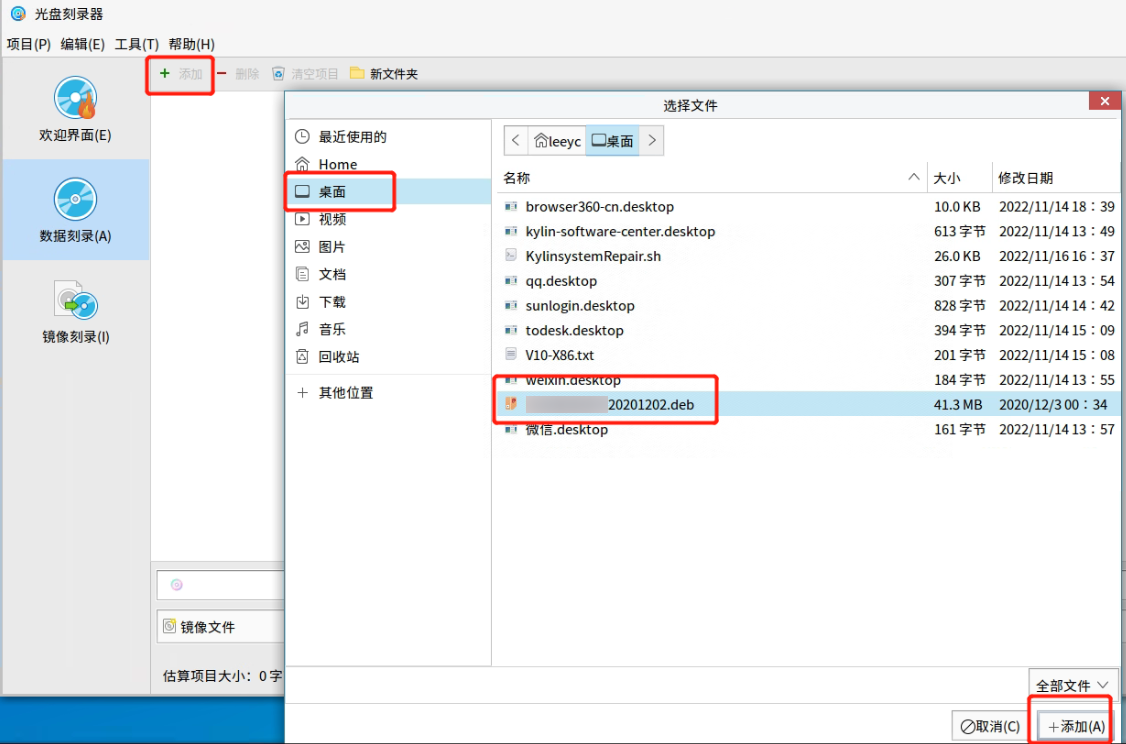1126x744 pixels.
Task: Click the 镜像文件 field in main window
Action: coord(220,626)
